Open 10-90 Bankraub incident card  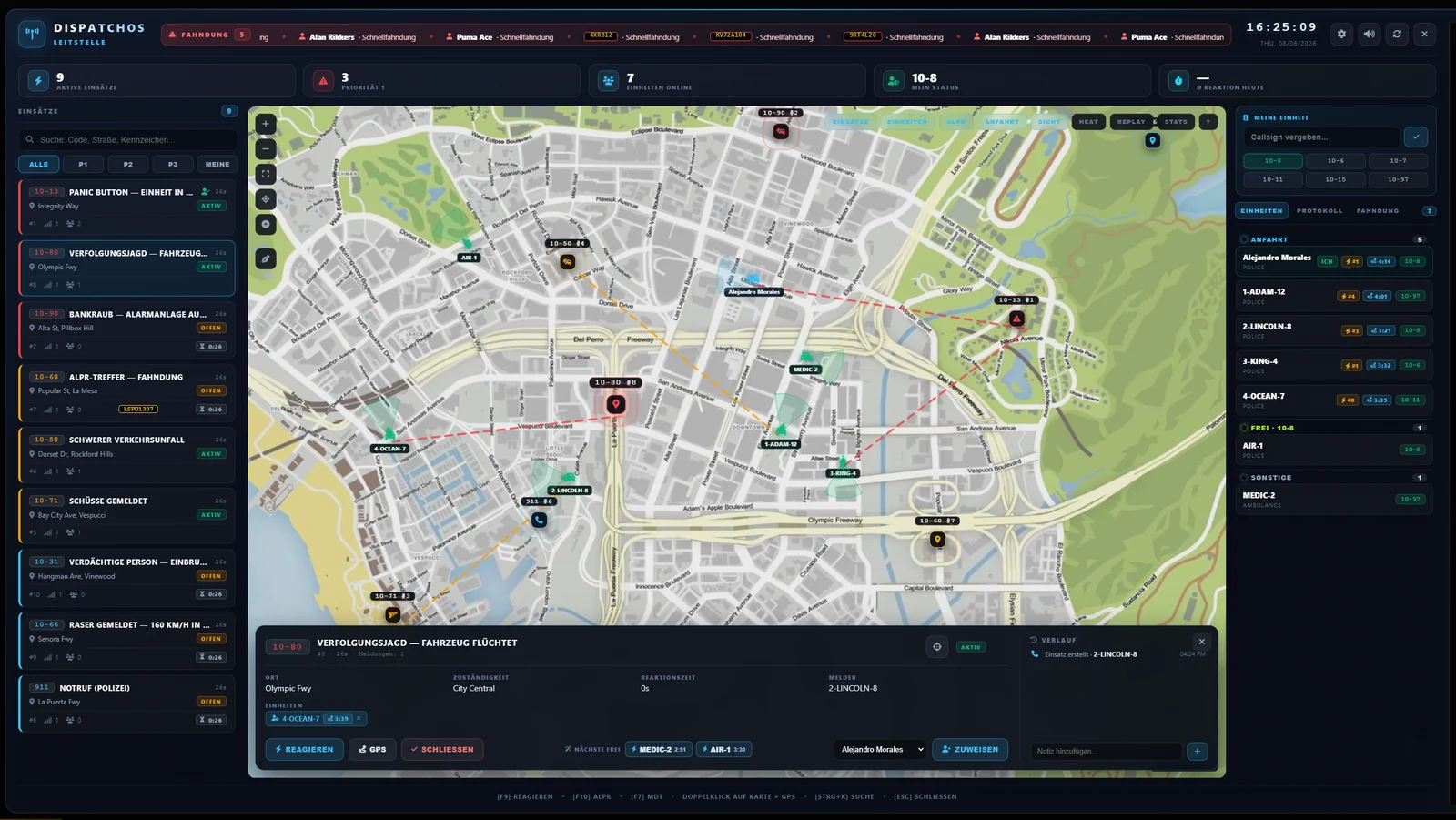coord(126,329)
